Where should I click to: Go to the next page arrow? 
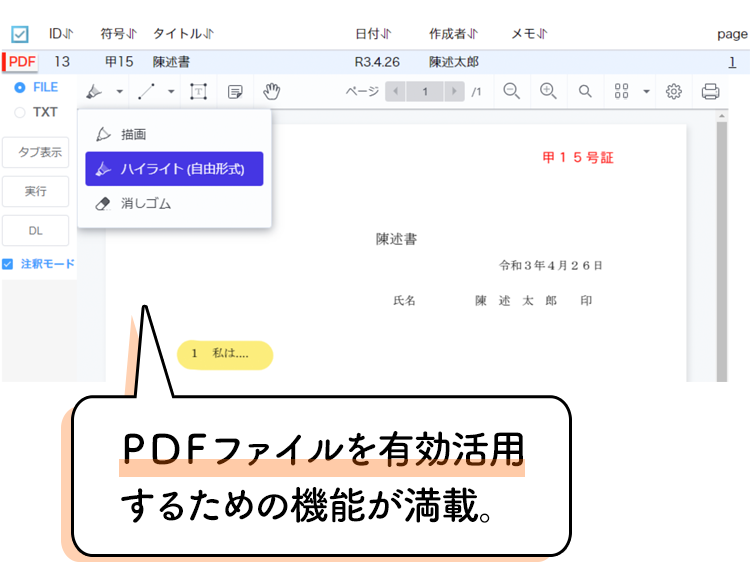454,91
